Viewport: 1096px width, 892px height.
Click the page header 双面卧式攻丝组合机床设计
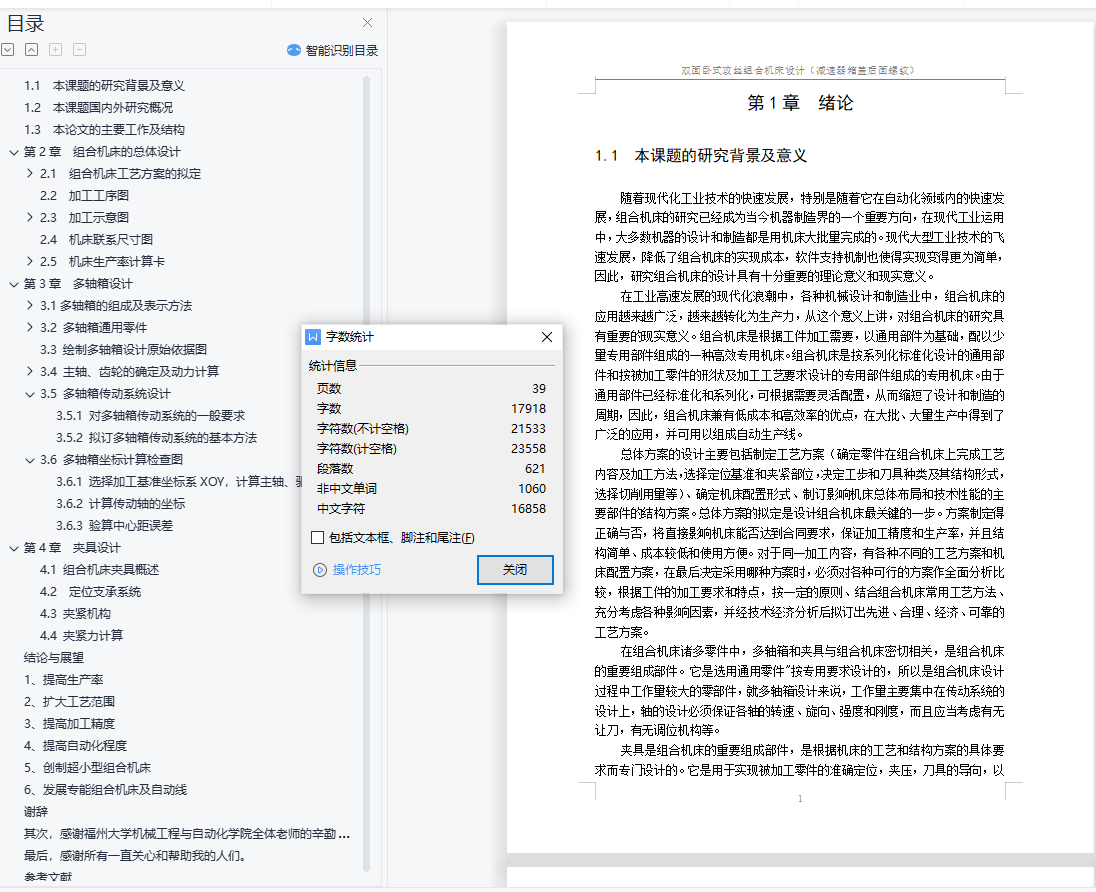(798, 70)
